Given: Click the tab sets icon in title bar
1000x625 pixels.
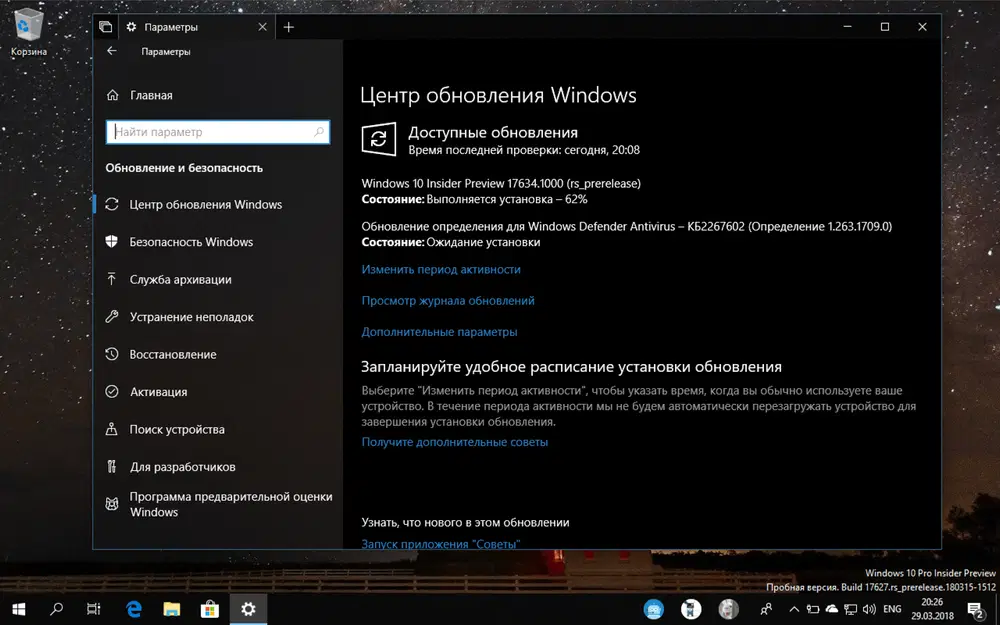Looking at the screenshot, I should coord(105,27).
